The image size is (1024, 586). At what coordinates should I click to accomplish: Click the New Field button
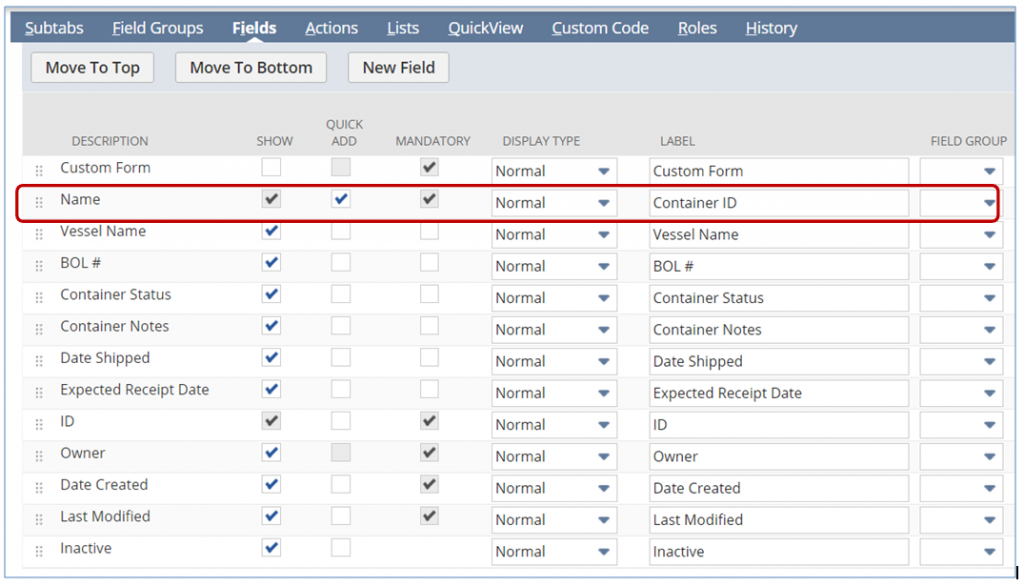398,68
